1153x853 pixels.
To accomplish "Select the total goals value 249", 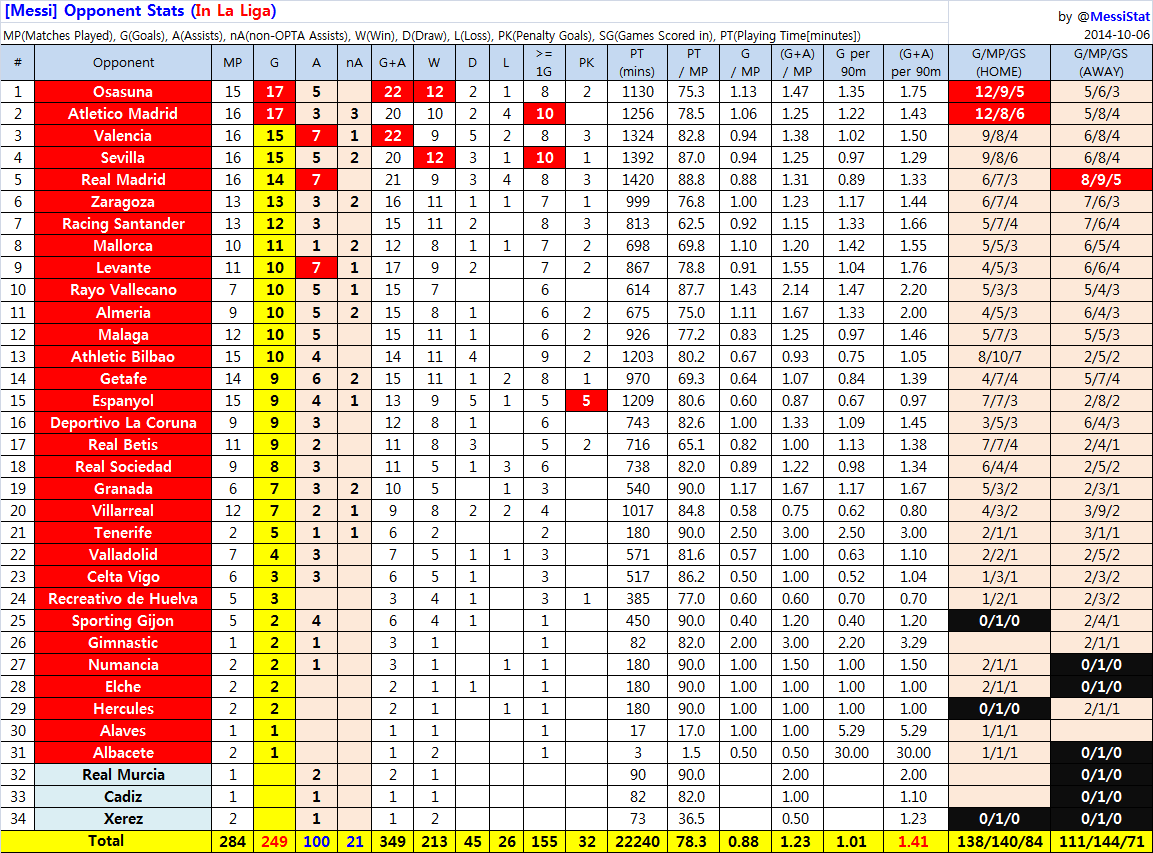I will 274,841.
